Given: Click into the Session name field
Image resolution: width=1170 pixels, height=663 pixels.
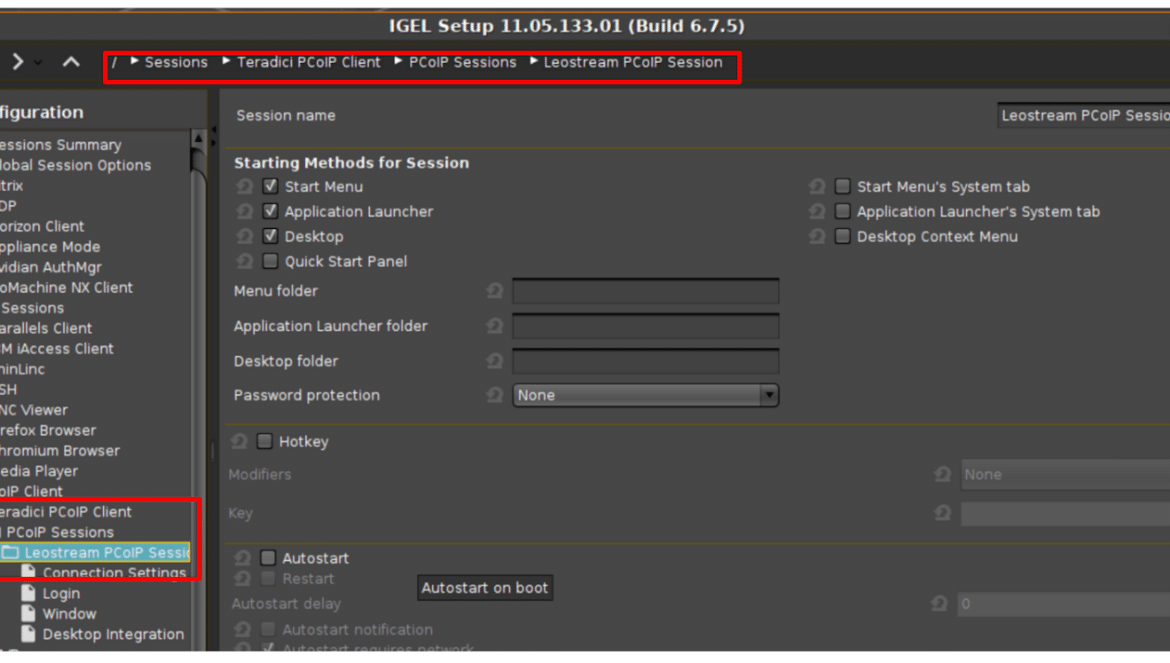Looking at the screenshot, I should (1083, 116).
